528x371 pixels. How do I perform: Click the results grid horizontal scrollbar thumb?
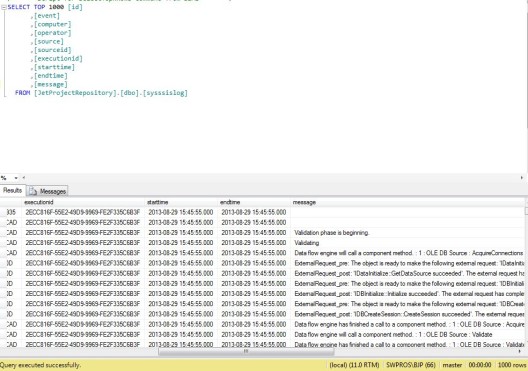246,351
